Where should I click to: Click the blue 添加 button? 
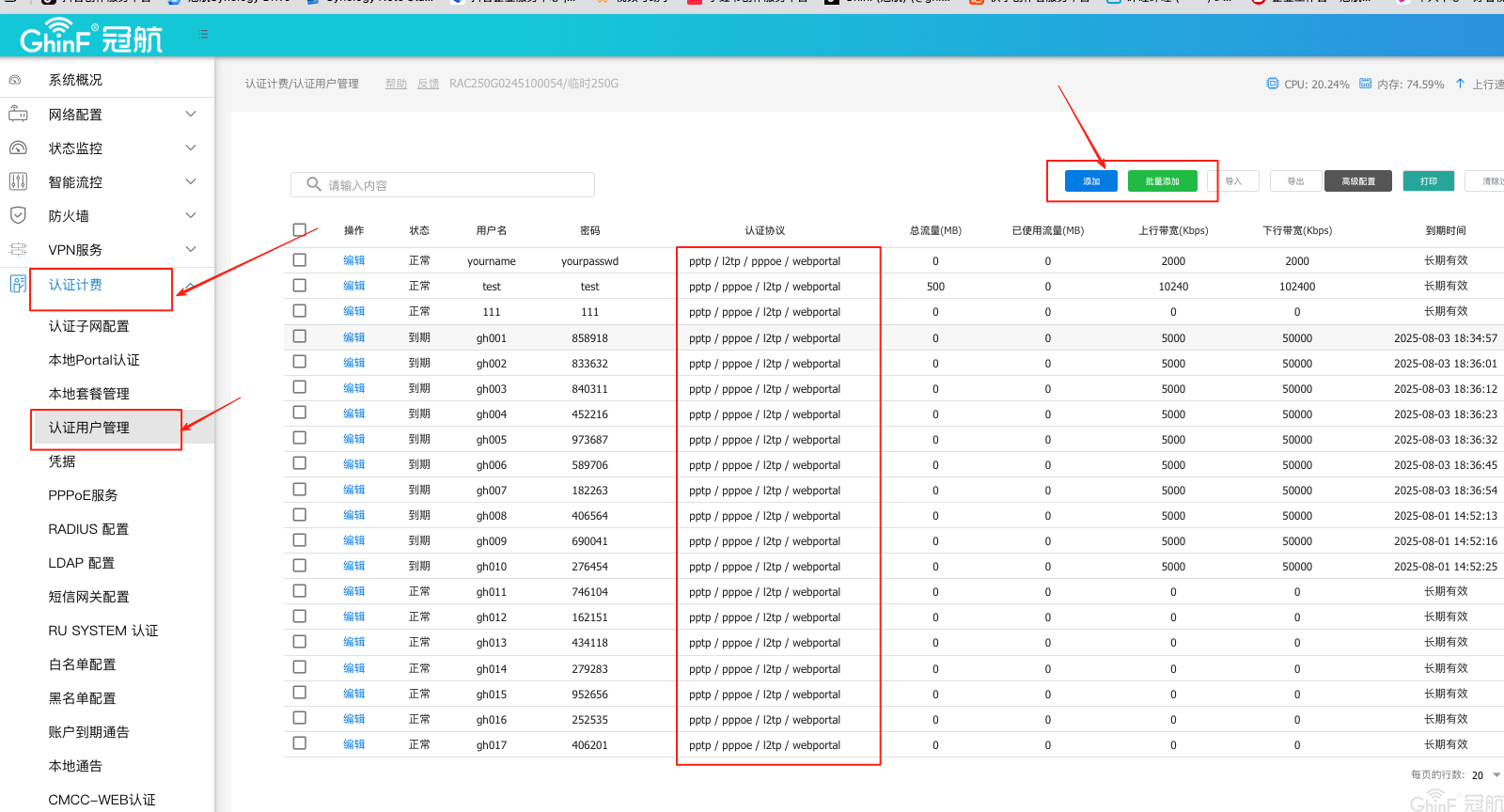pos(1090,181)
